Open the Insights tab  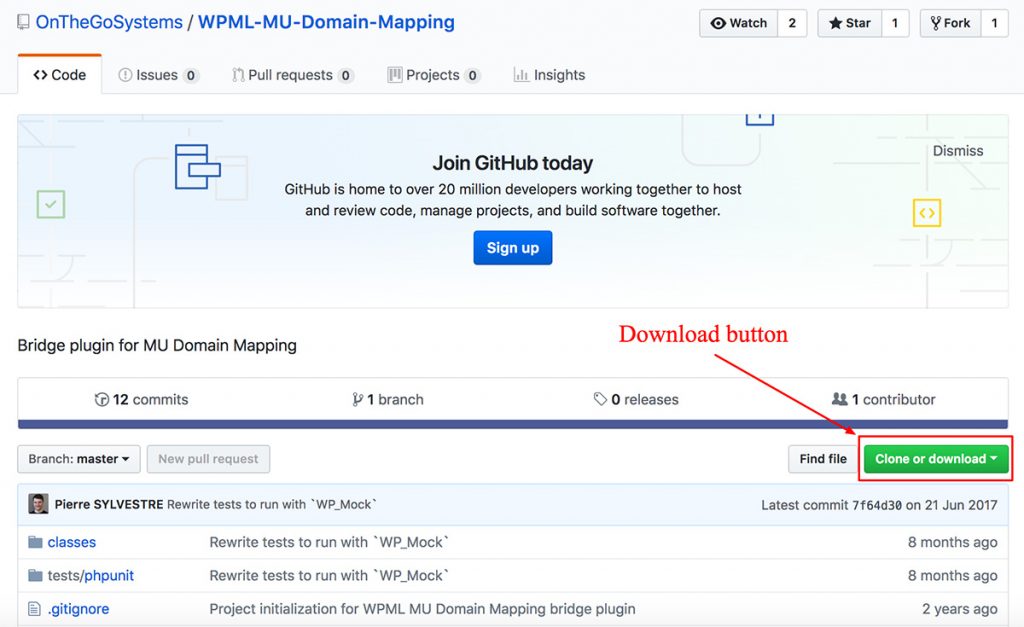click(x=549, y=75)
